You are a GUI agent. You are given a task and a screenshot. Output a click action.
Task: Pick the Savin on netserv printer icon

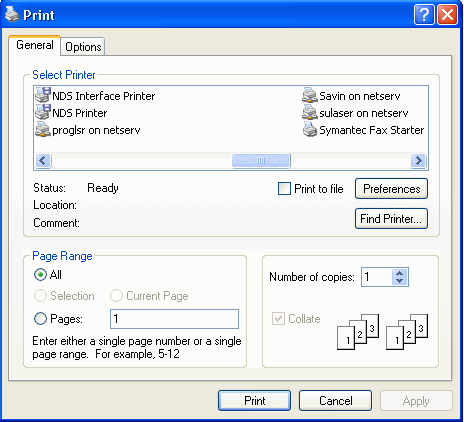(x=310, y=95)
